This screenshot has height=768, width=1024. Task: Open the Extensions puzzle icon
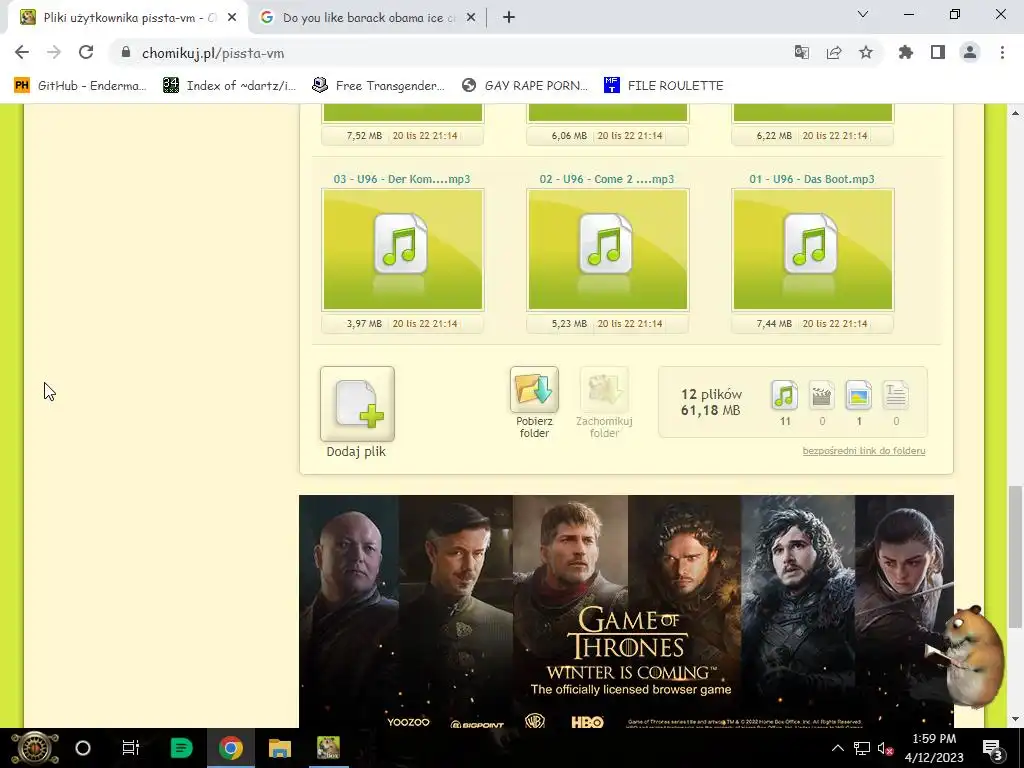point(906,53)
